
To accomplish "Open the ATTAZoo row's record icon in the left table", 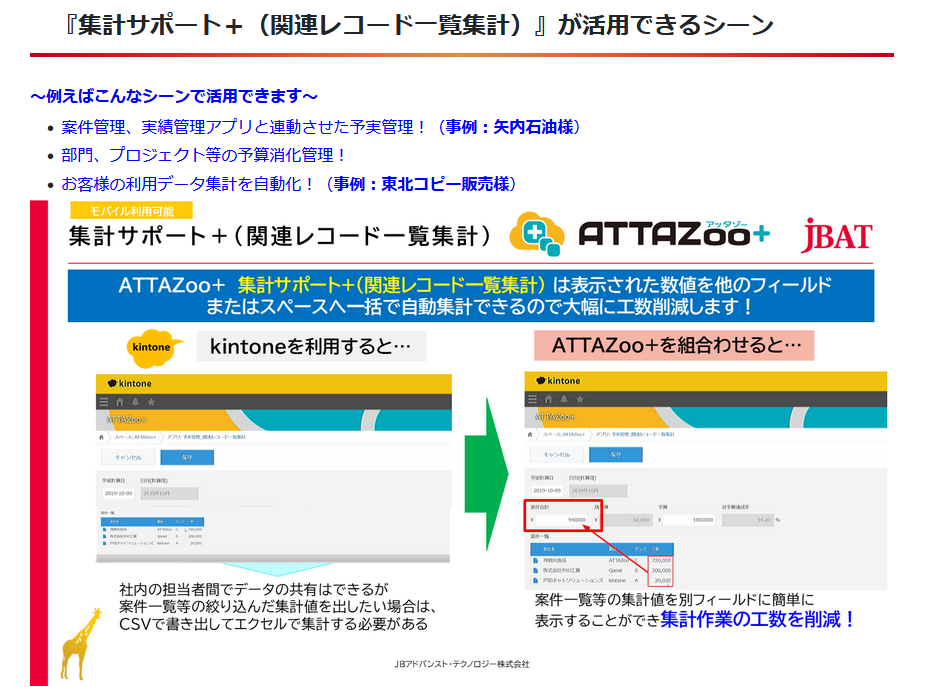I will pos(105,529).
